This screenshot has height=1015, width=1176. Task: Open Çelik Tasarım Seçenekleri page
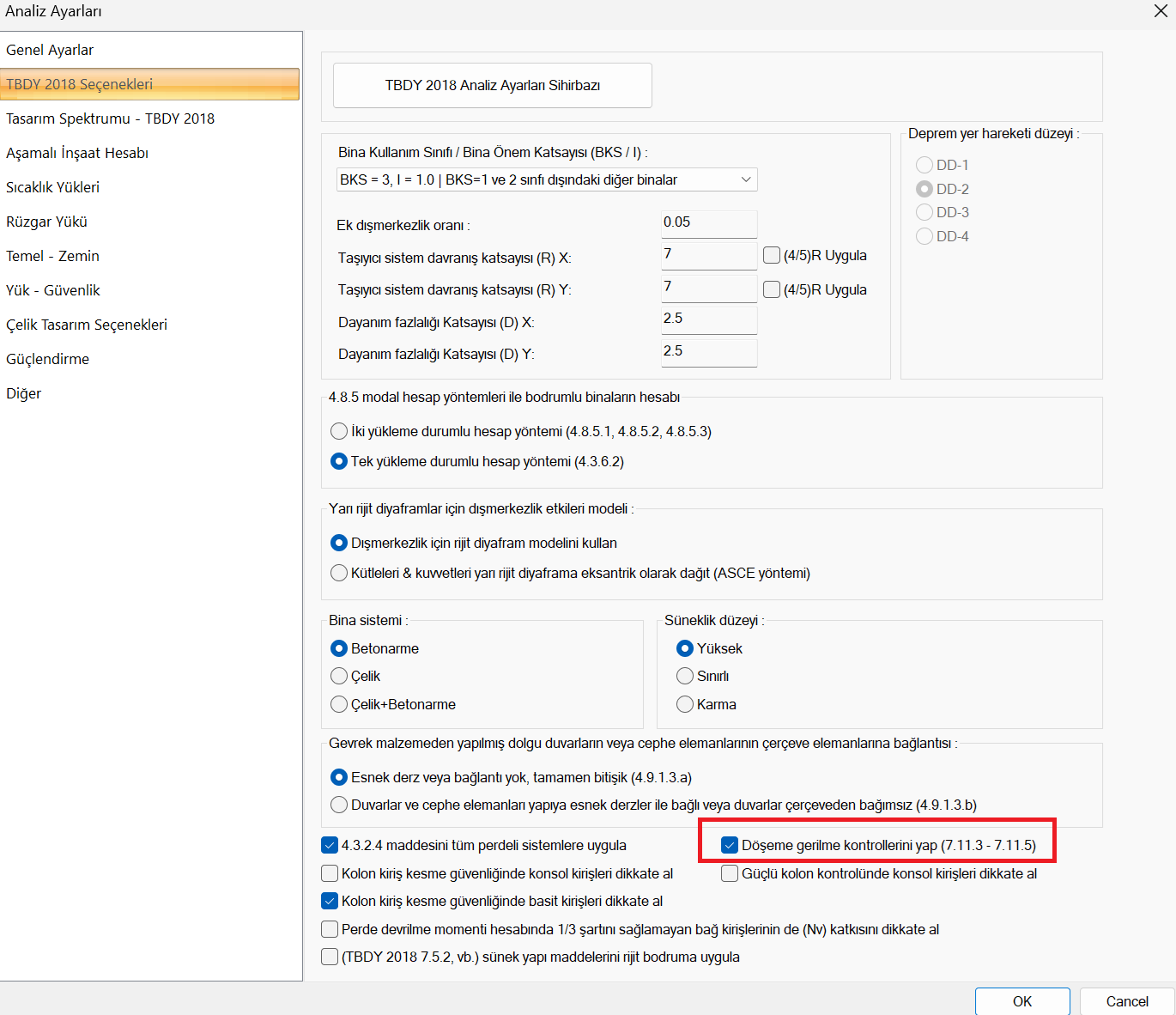[x=87, y=325]
